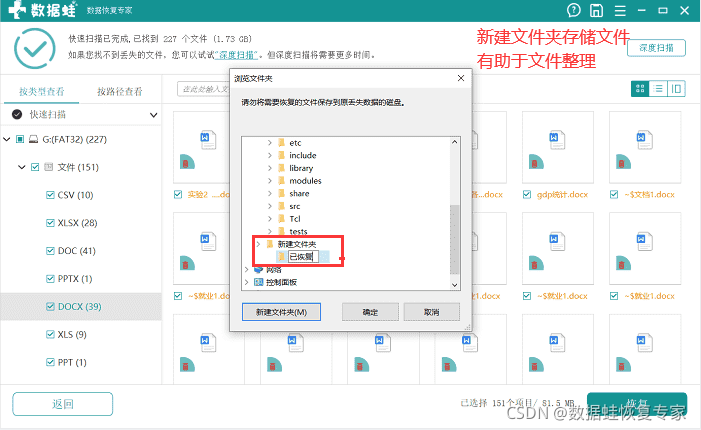Click the file search input field

(203, 89)
